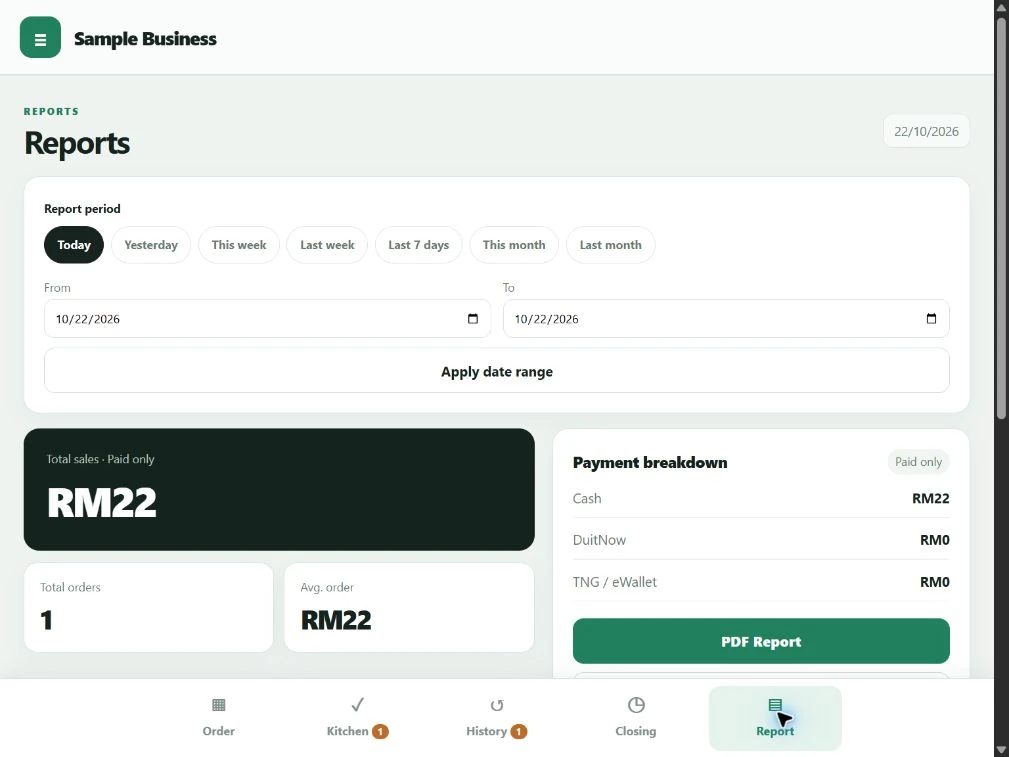Screen dimensions: 1009x757
Task: Download the PDF Report
Action: pyautogui.click(x=761, y=641)
